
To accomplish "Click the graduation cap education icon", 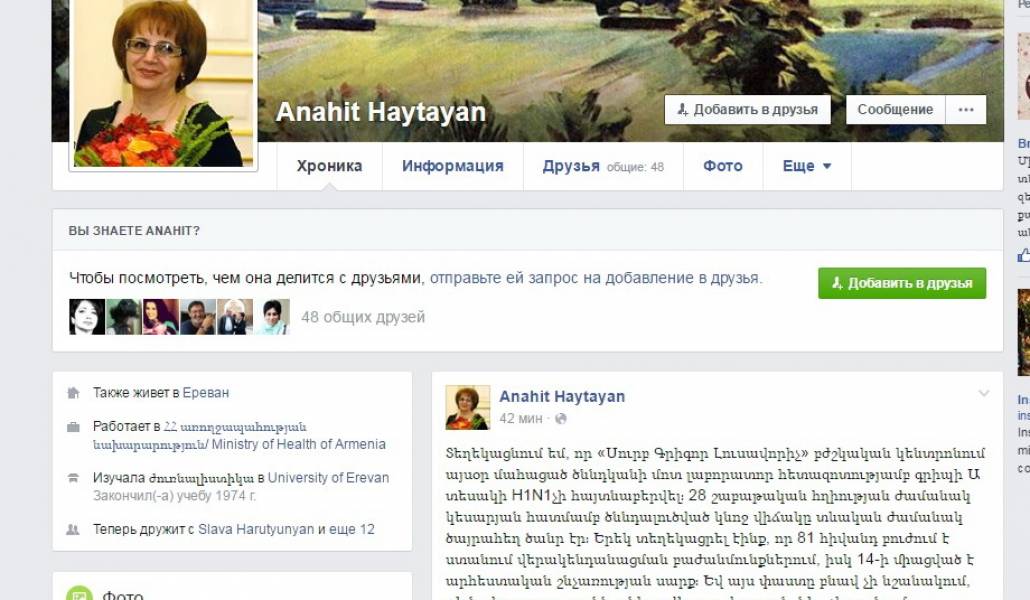I will pos(73,478).
